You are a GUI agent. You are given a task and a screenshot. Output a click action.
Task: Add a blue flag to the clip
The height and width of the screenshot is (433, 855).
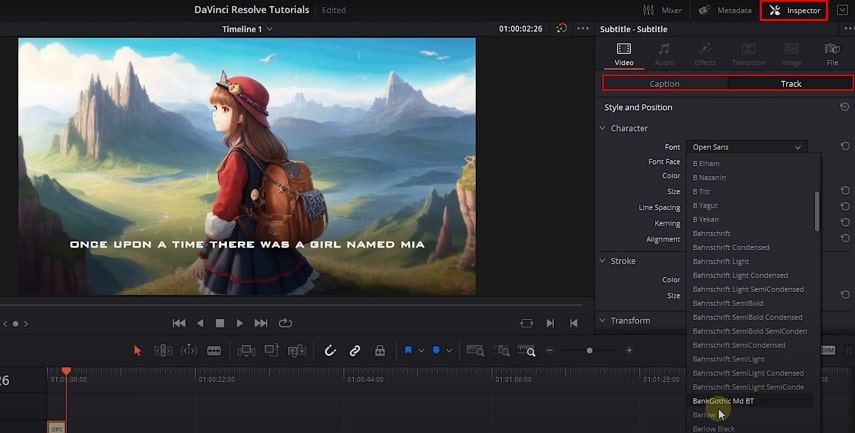[x=408, y=351]
